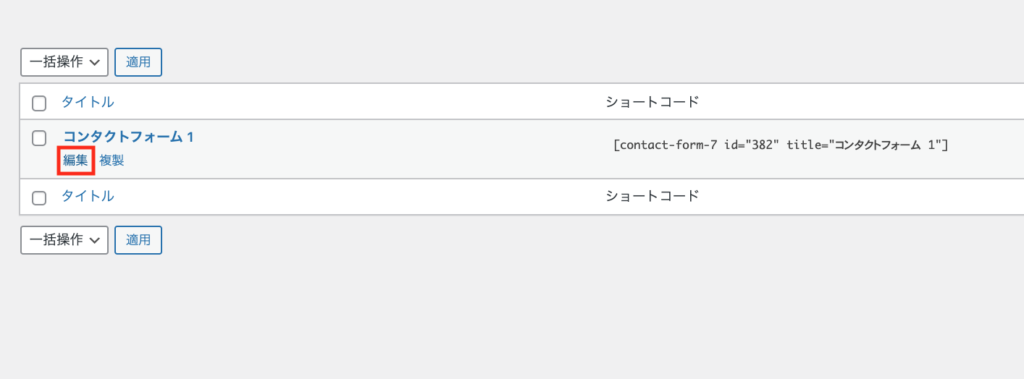Tick the select-all checkbox in table header
The width and height of the screenshot is (1024, 379).
point(39,103)
